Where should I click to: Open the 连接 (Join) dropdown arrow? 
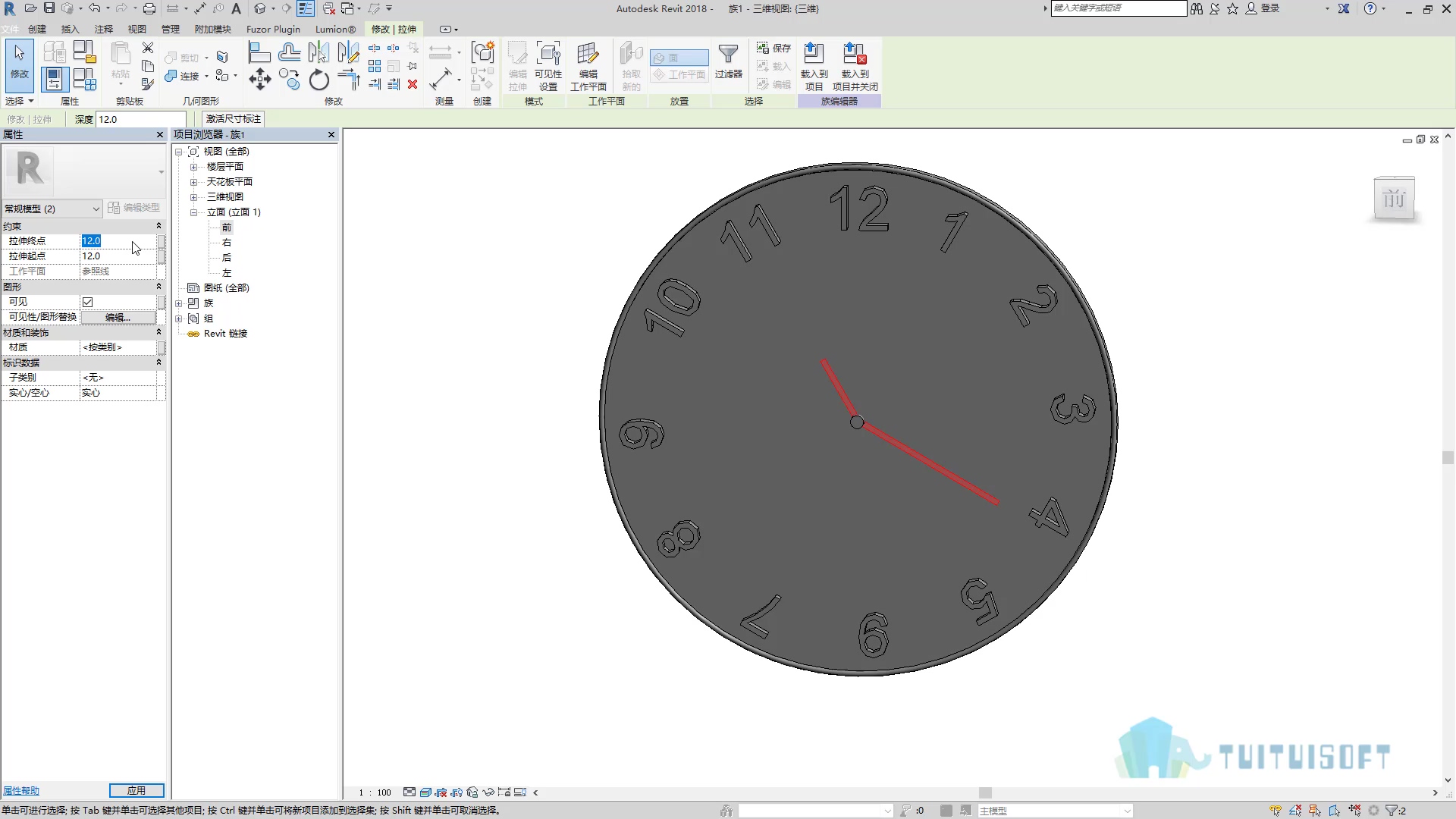206,76
